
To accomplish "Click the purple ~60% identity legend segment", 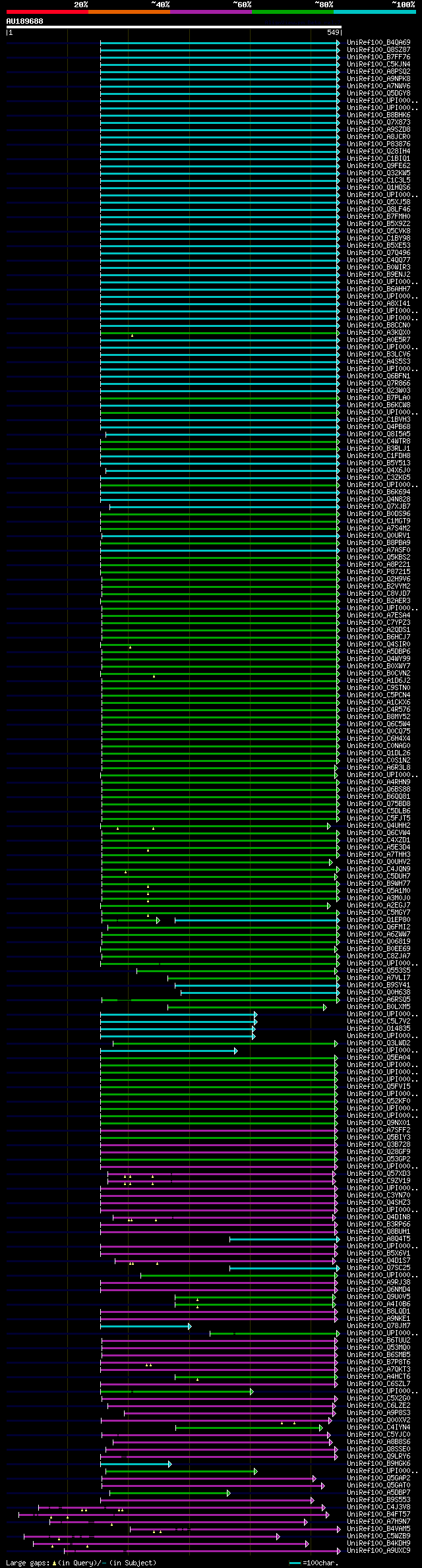I will click(x=211, y=12).
